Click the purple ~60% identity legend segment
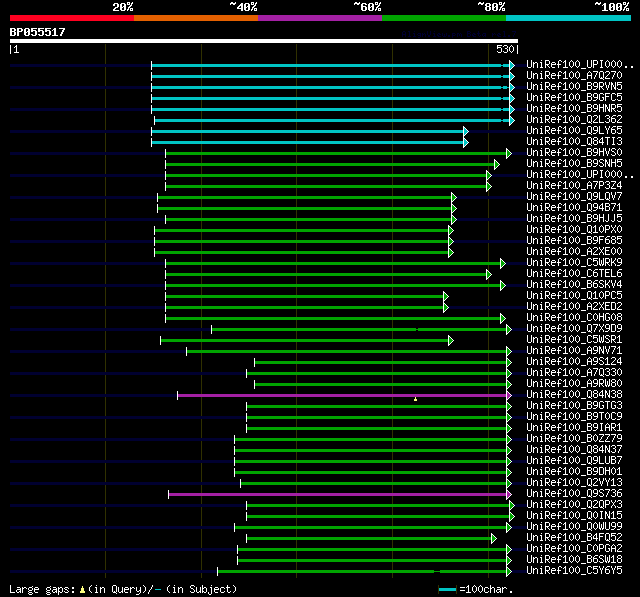The image size is (640, 597). point(320,18)
